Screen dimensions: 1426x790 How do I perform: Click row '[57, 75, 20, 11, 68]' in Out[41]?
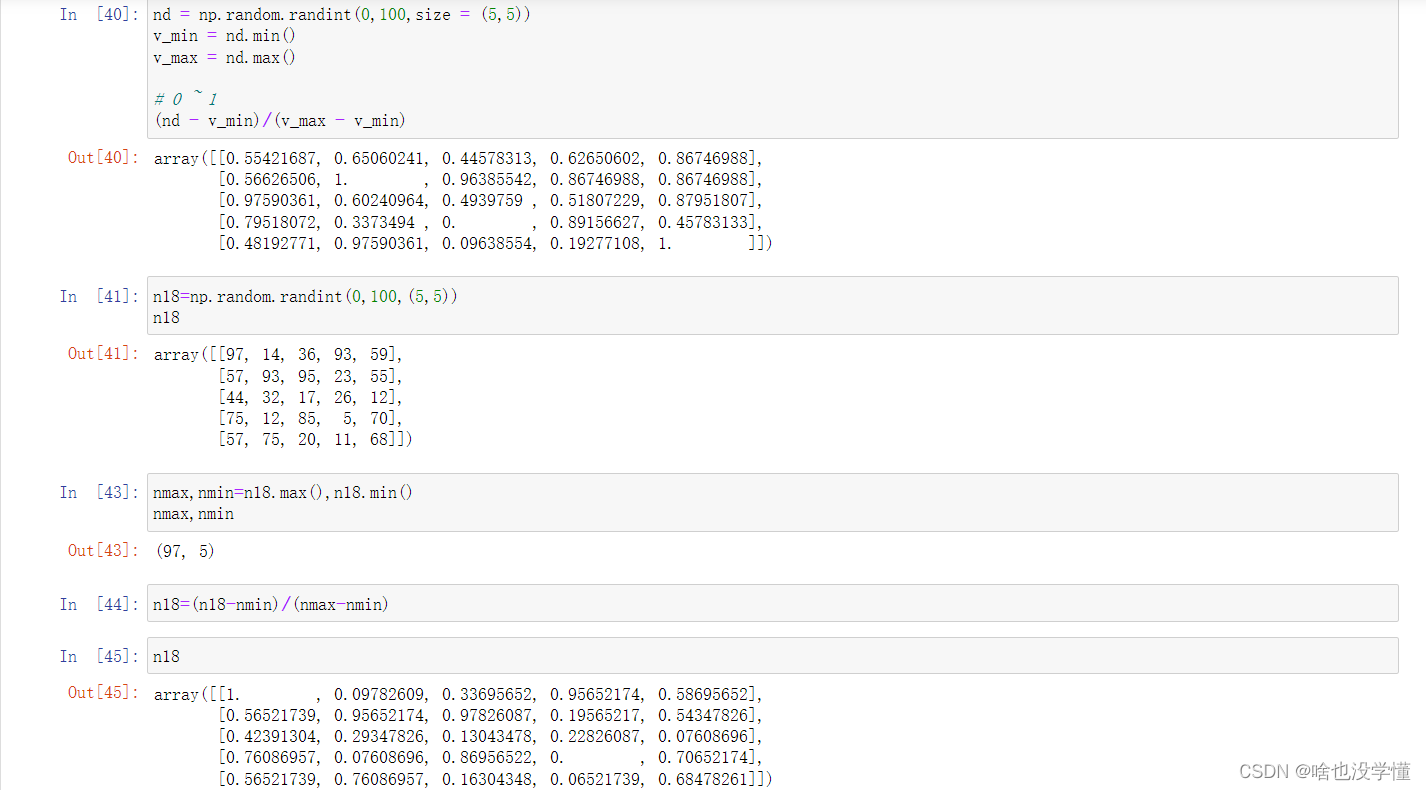pyautogui.click(x=310, y=439)
